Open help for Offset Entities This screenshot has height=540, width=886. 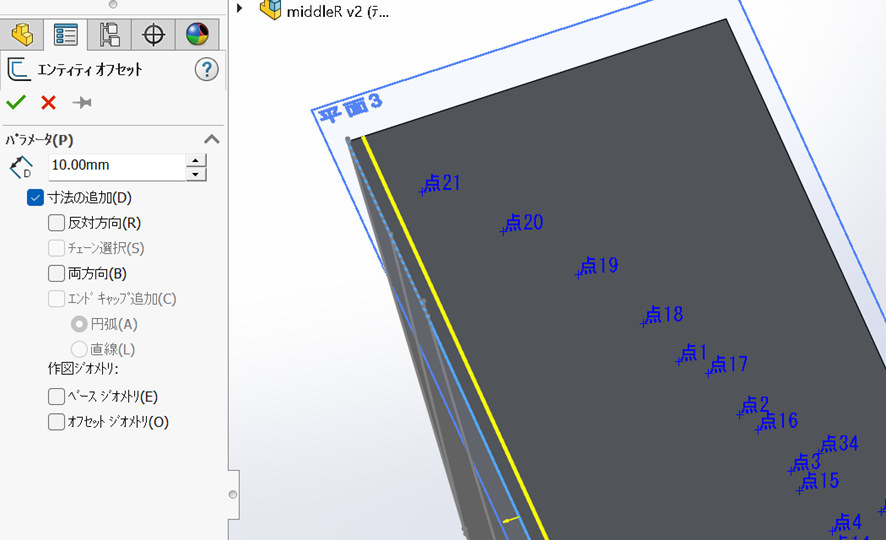pos(206,69)
